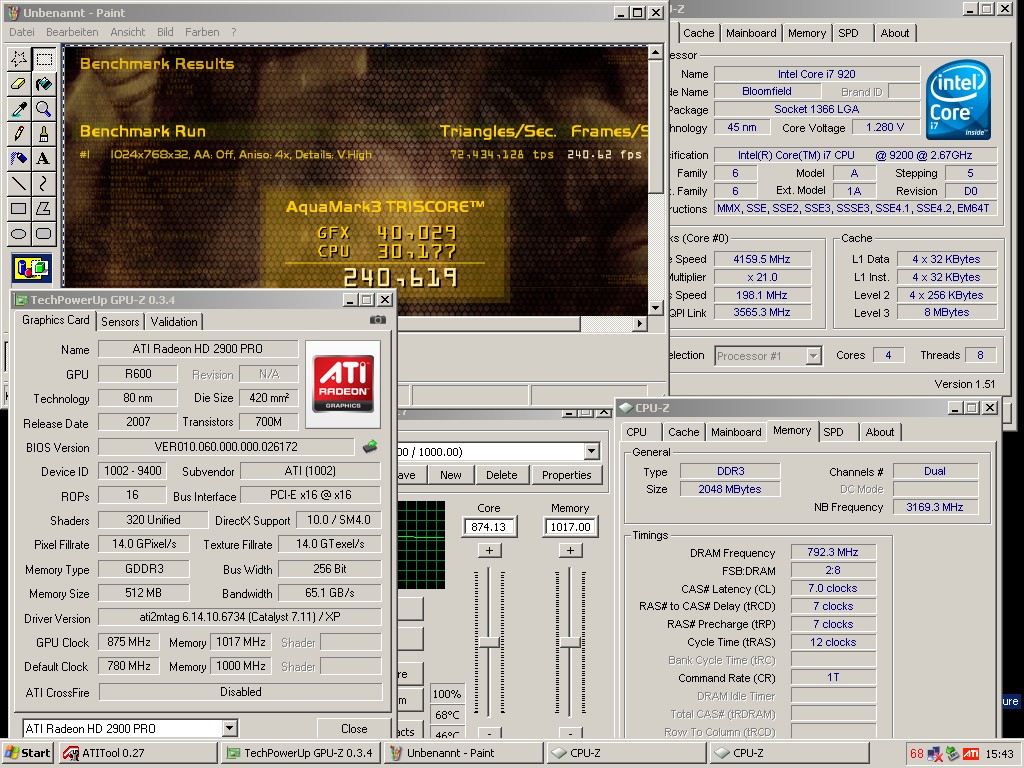The width and height of the screenshot is (1024, 768).
Task: Click the Start button on the taskbar
Action: tap(27, 753)
